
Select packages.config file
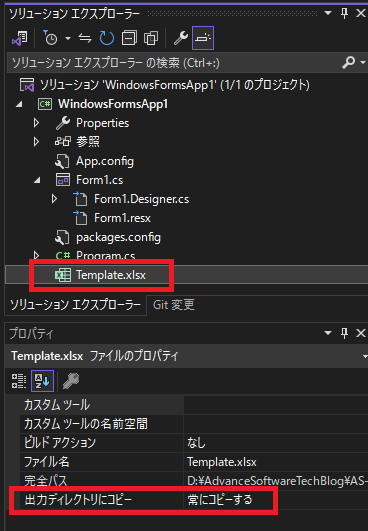(118, 237)
